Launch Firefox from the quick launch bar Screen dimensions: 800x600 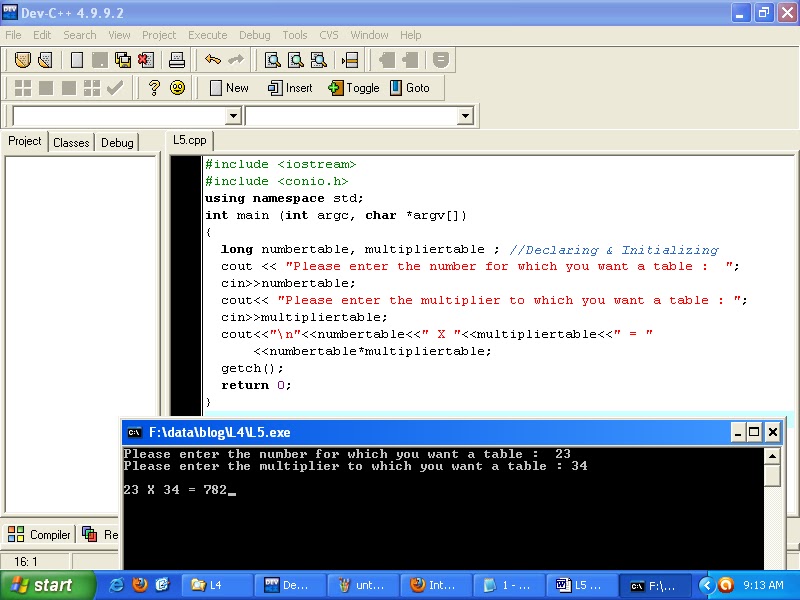pos(139,585)
